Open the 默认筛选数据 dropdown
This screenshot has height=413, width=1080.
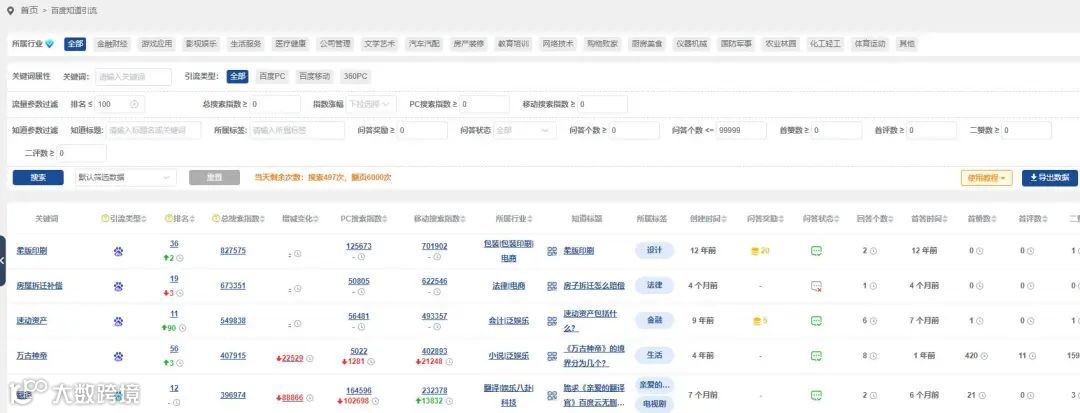(x=125, y=177)
